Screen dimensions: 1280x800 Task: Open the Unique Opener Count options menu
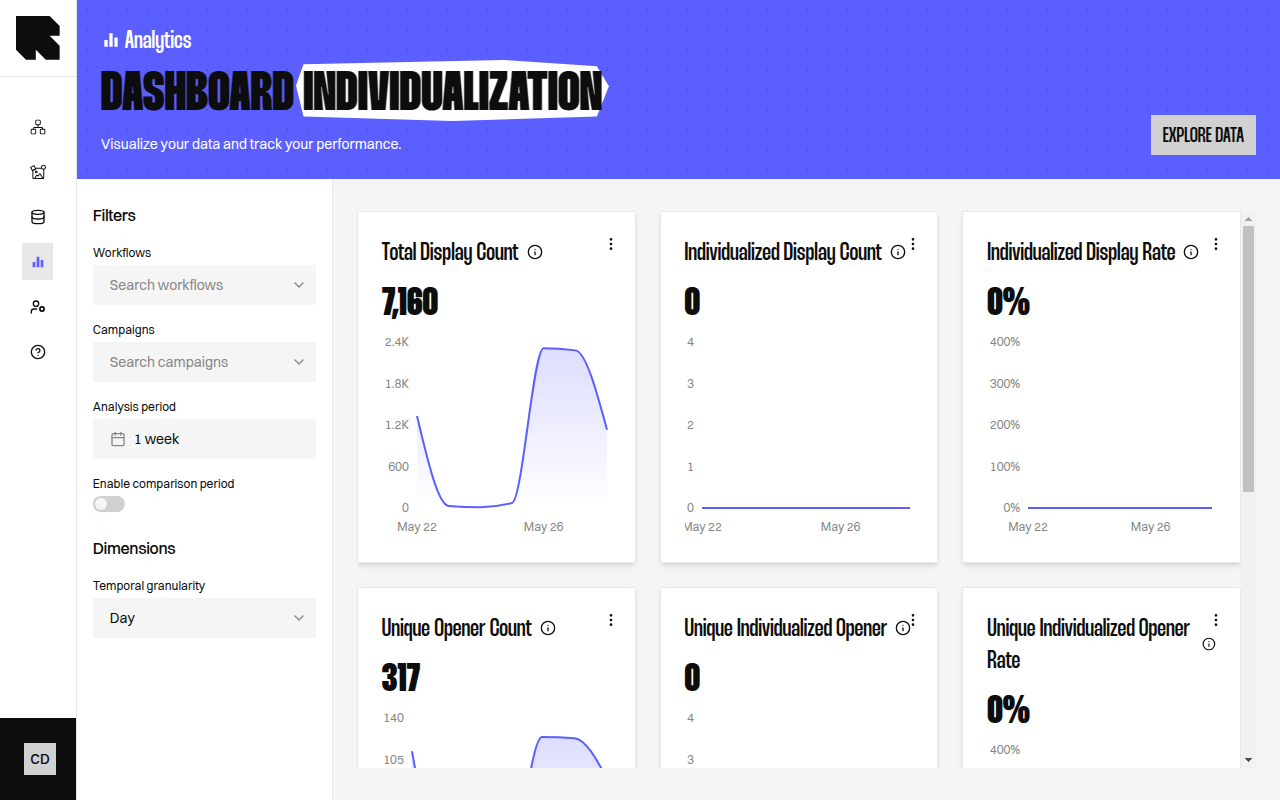tap(611, 620)
